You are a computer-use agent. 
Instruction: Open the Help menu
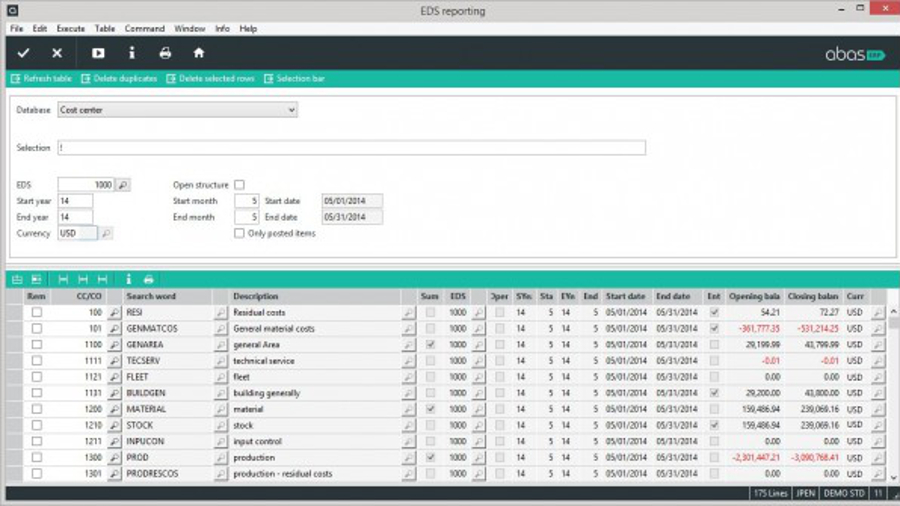248,29
